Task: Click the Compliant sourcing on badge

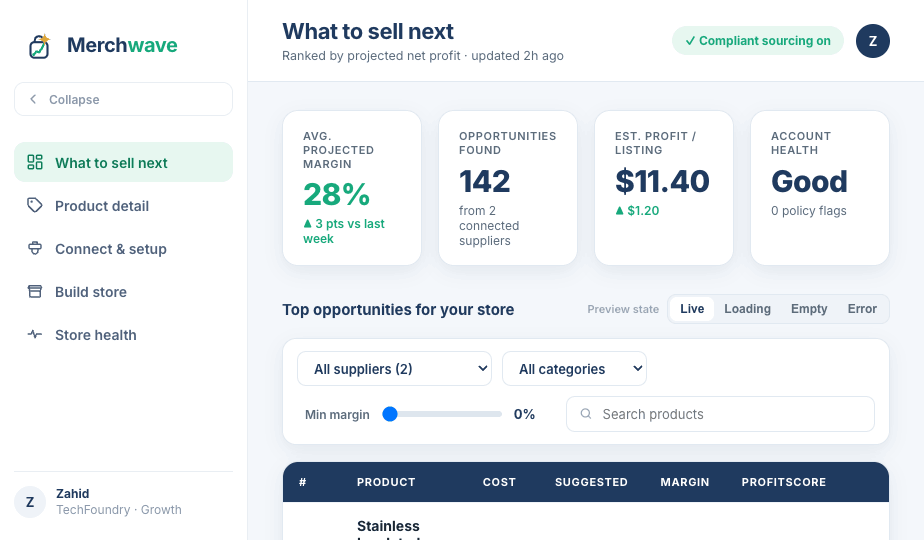Action: click(x=758, y=41)
